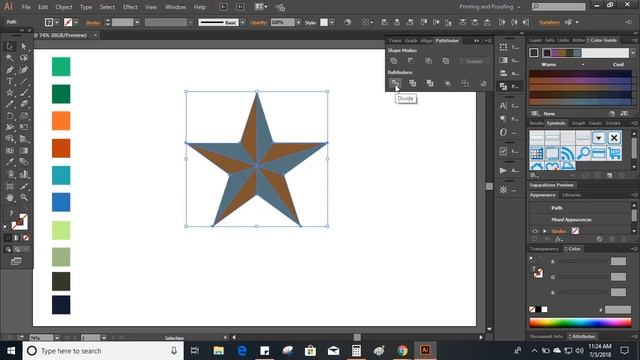This screenshot has width=640, height=360.
Task: Select the Selection tool in toolbox
Action: pyautogui.click(x=10, y=46)
